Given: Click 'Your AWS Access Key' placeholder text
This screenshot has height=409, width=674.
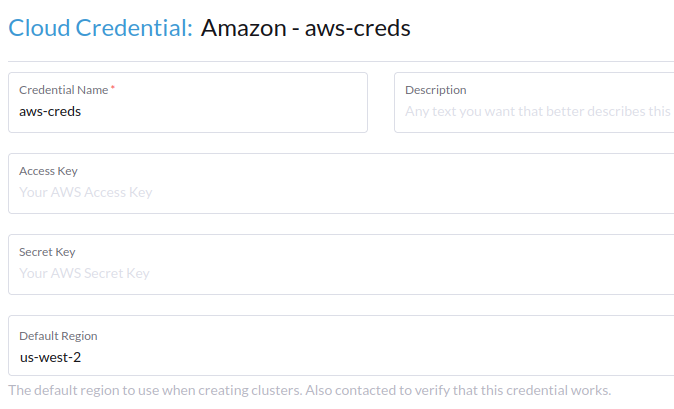Looking at the screenshot, I should point(86,192).
